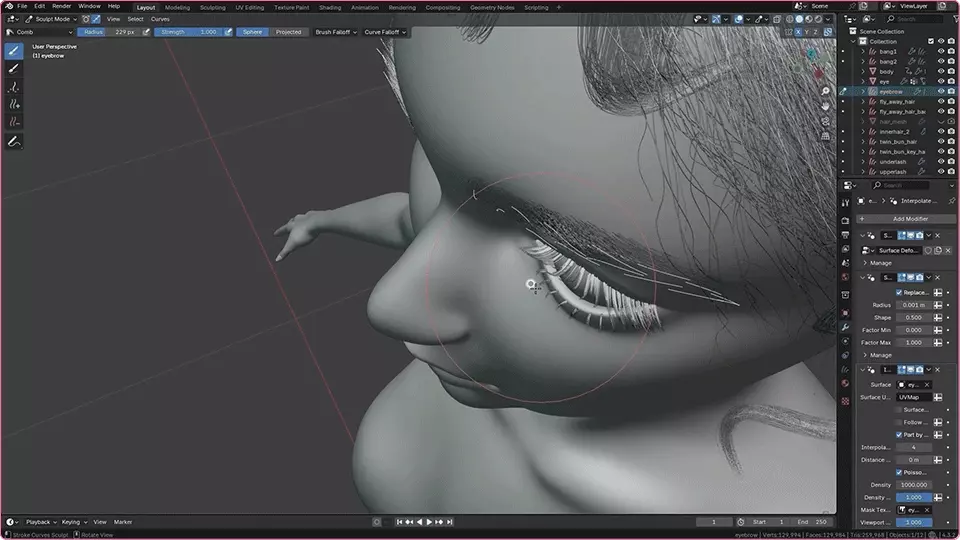This screenshot has width=960, height=540.
Task: Select material preview shading mode
Action: 808,19
